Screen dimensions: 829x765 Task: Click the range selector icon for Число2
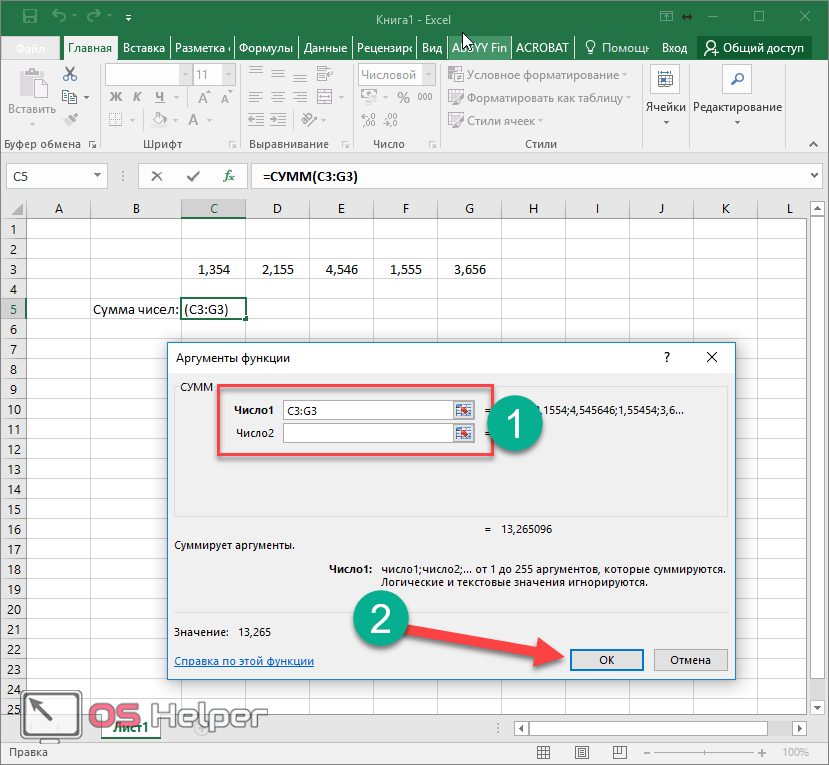pos(463,433)
